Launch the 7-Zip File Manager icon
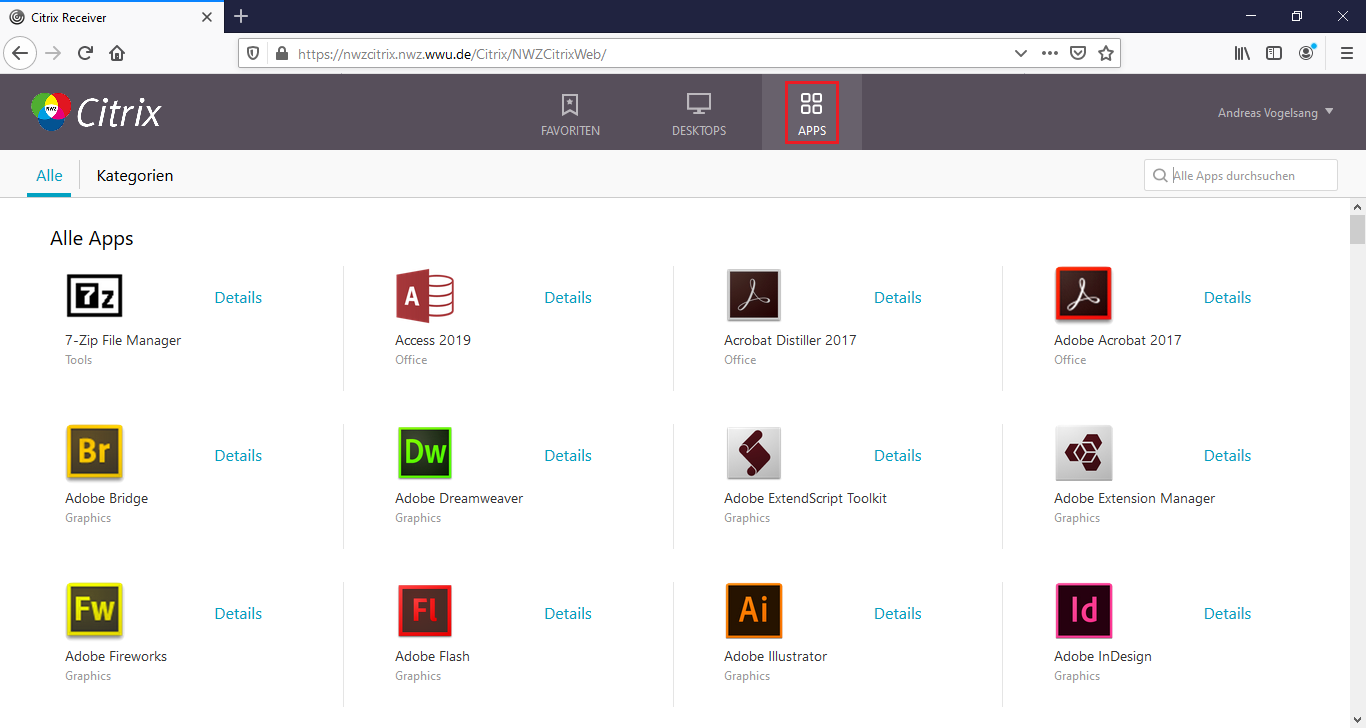This screenshot has width=1366, height=728. (x=94, y=296)
